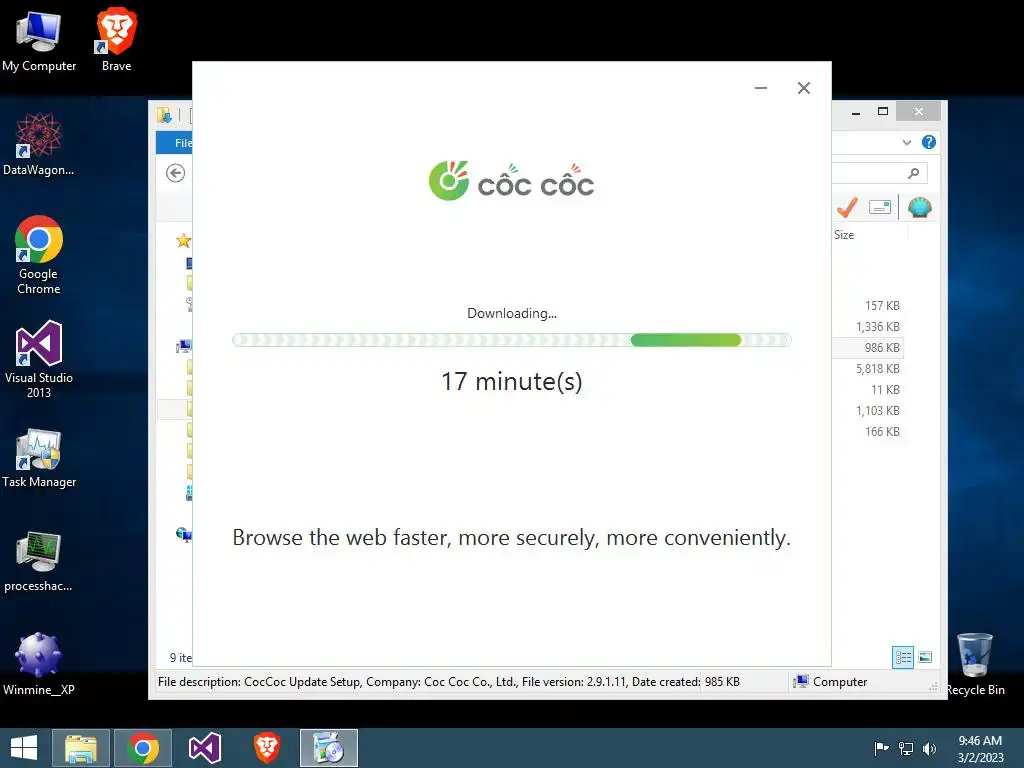Click the rename toolbar icon in Explorer

pos(880,208)
